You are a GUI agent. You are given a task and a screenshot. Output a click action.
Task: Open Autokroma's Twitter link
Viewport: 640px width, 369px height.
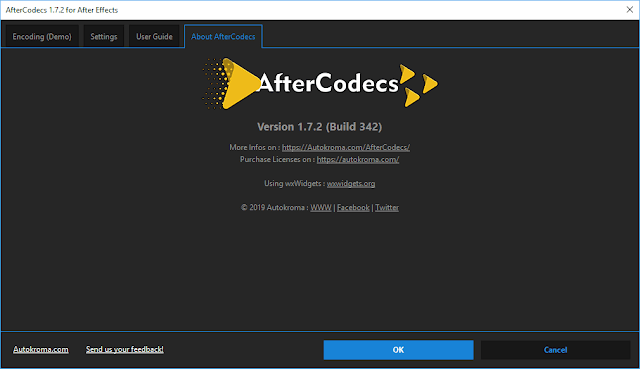387,207
